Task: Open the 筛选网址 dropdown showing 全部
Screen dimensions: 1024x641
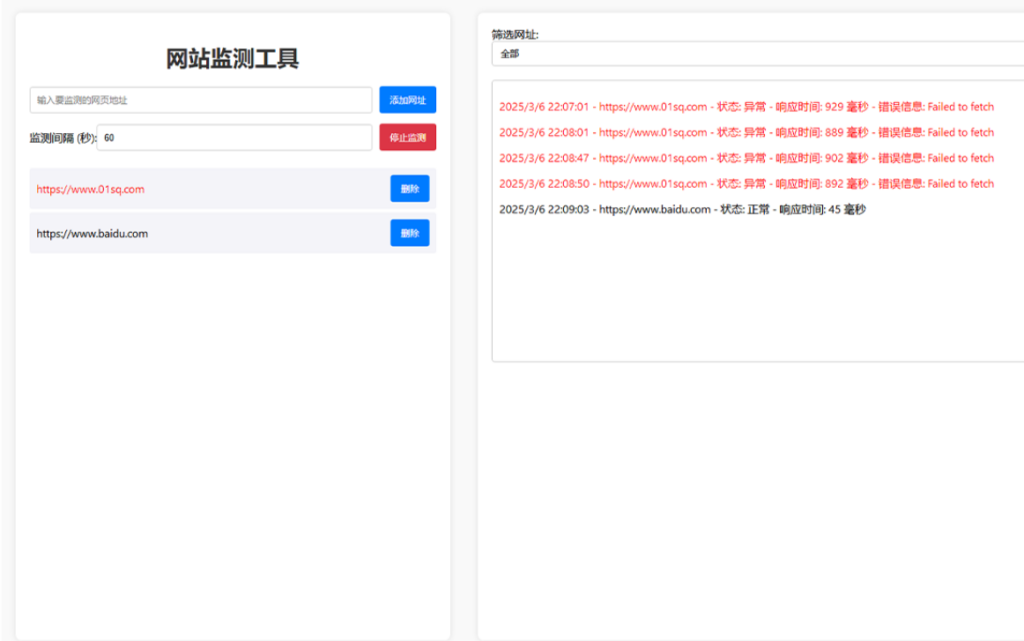Action: pos(757,54)
